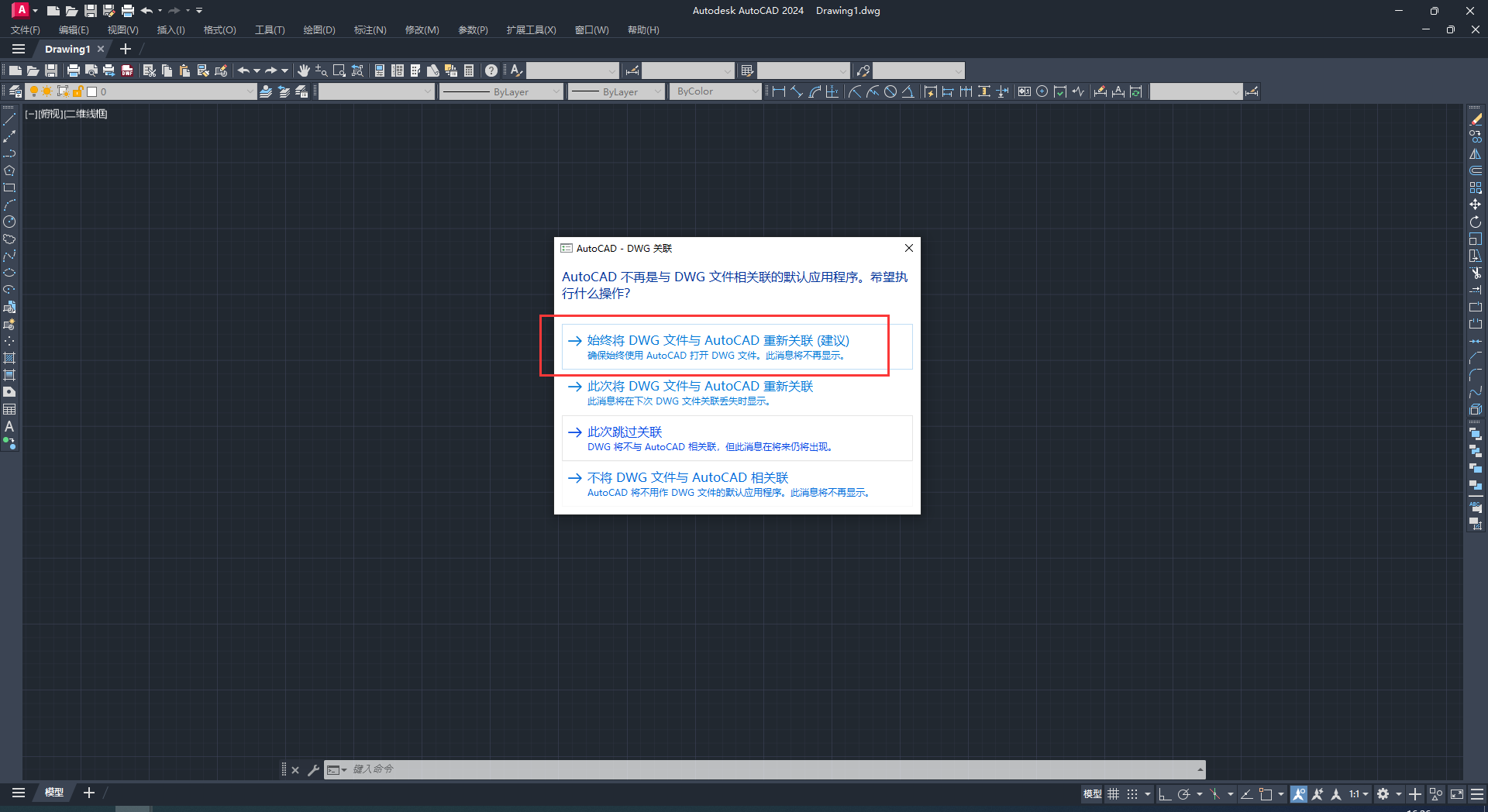The height and width of the screenshot is (812, 1488).
Task: Select the Pan tool icon
Action: pyautogui.click(x=304, y=70)
